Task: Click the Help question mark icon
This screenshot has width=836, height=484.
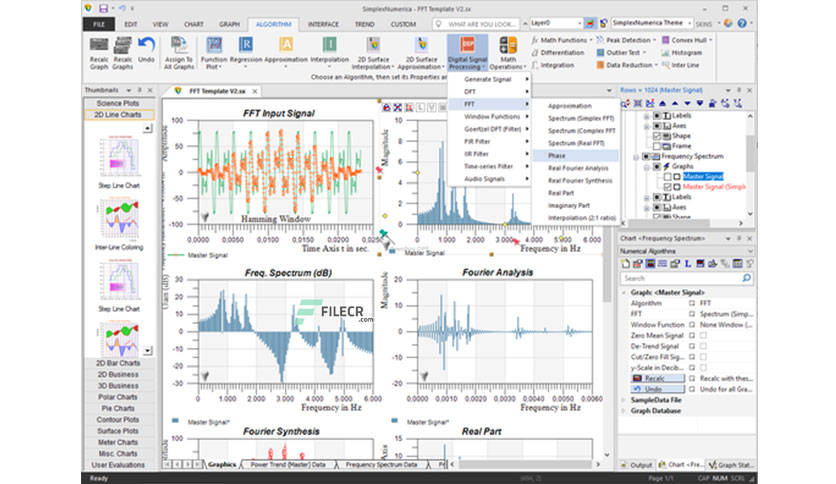Action: 742,23
